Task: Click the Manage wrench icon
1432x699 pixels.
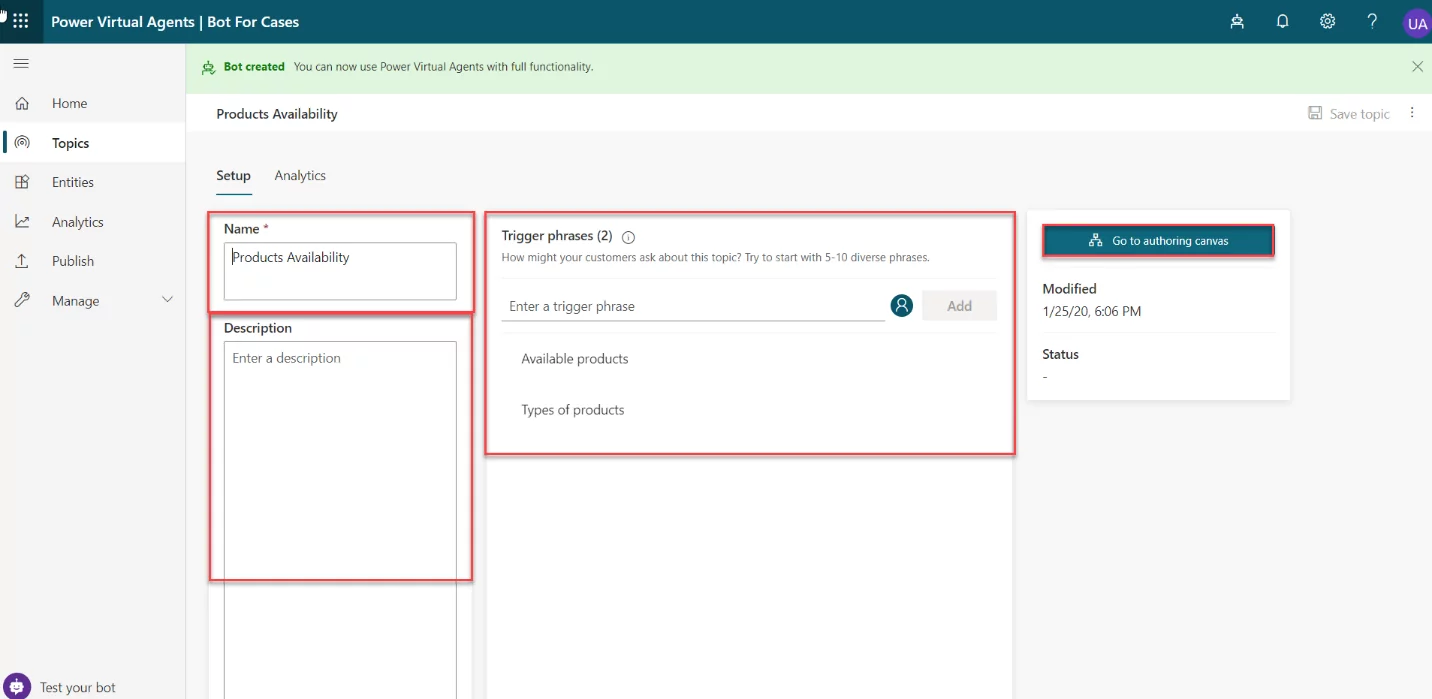Action: click(22, 301)
